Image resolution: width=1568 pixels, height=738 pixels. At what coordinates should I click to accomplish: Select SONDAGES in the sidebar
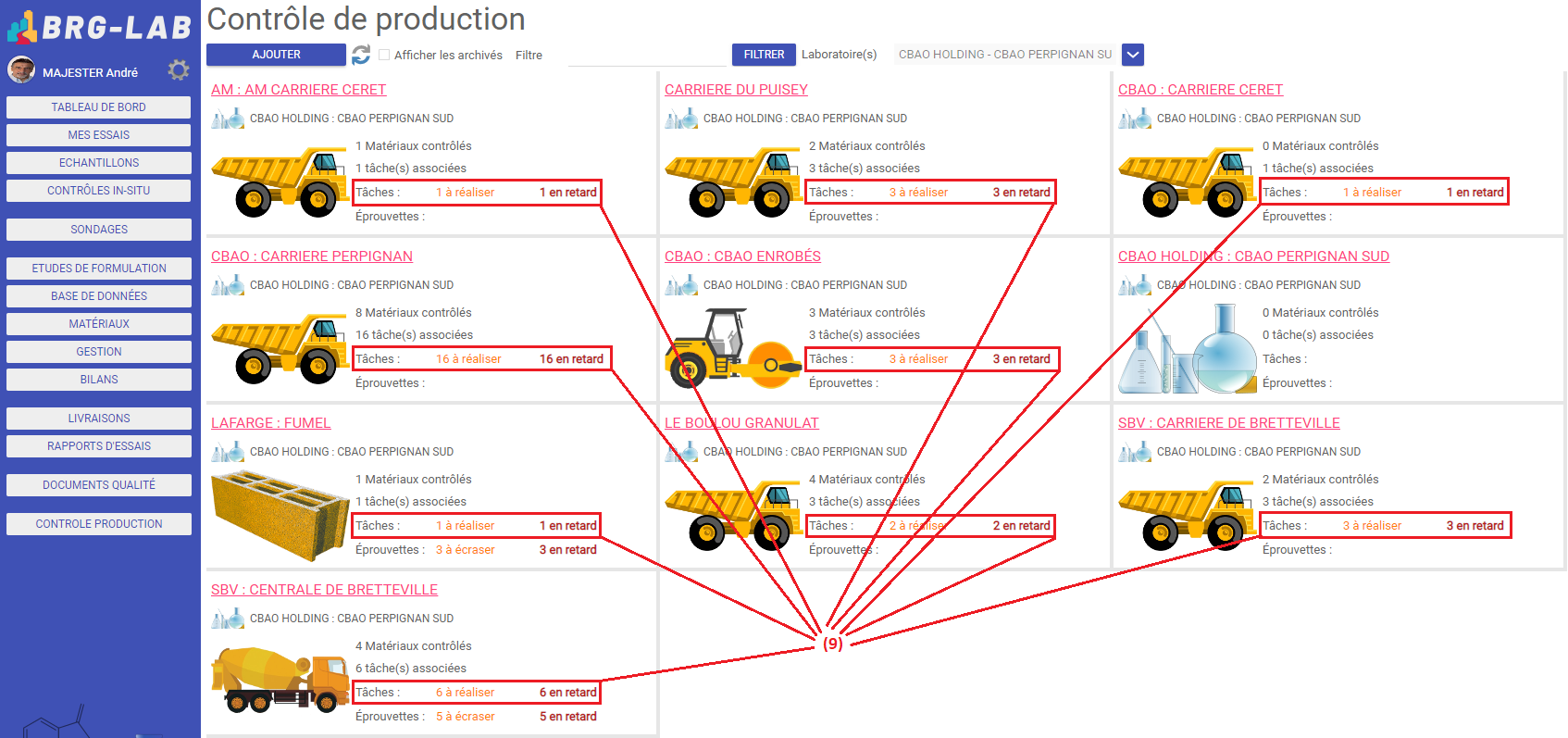click(99, 230)
